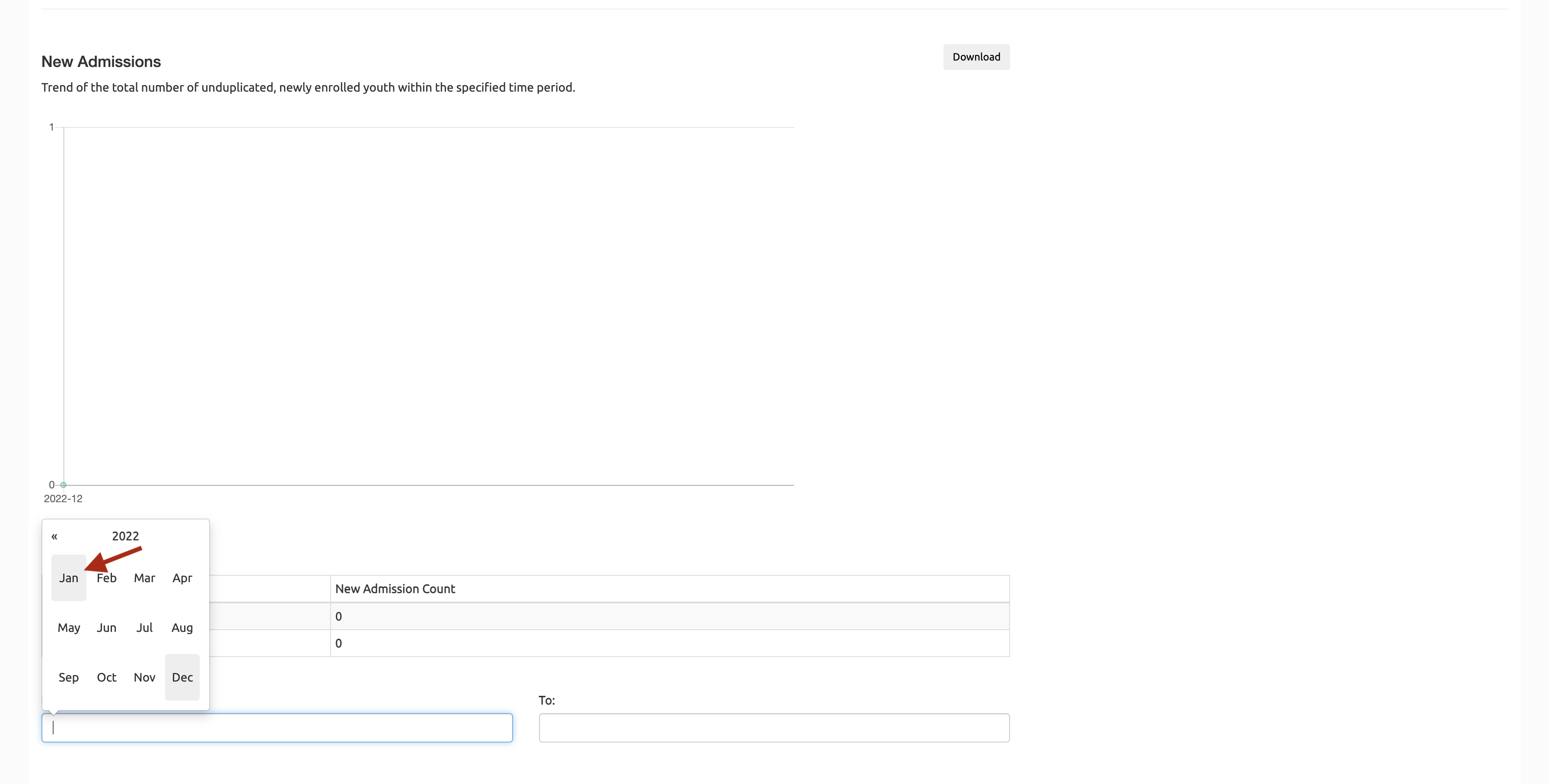Viewport: 1549px width, 784px height.
Task: Pick Jul in the month picker
Action: [144, 628]
